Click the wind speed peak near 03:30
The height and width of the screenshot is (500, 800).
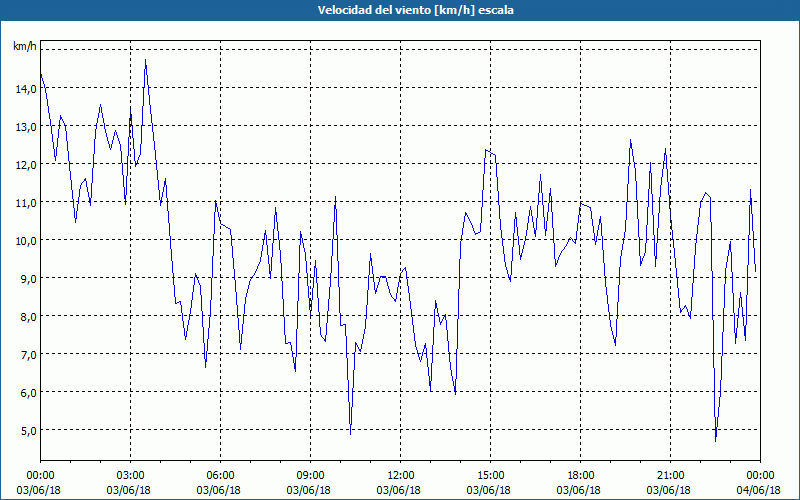(x=145, y=60)
